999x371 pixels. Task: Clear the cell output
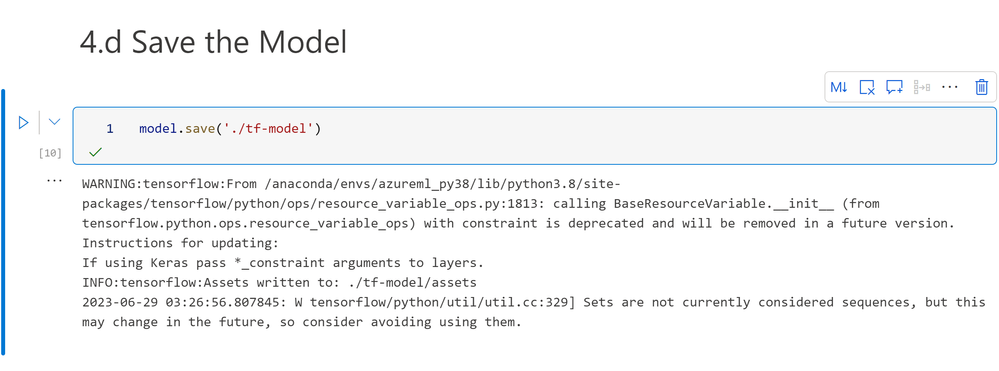click(867, 87)
